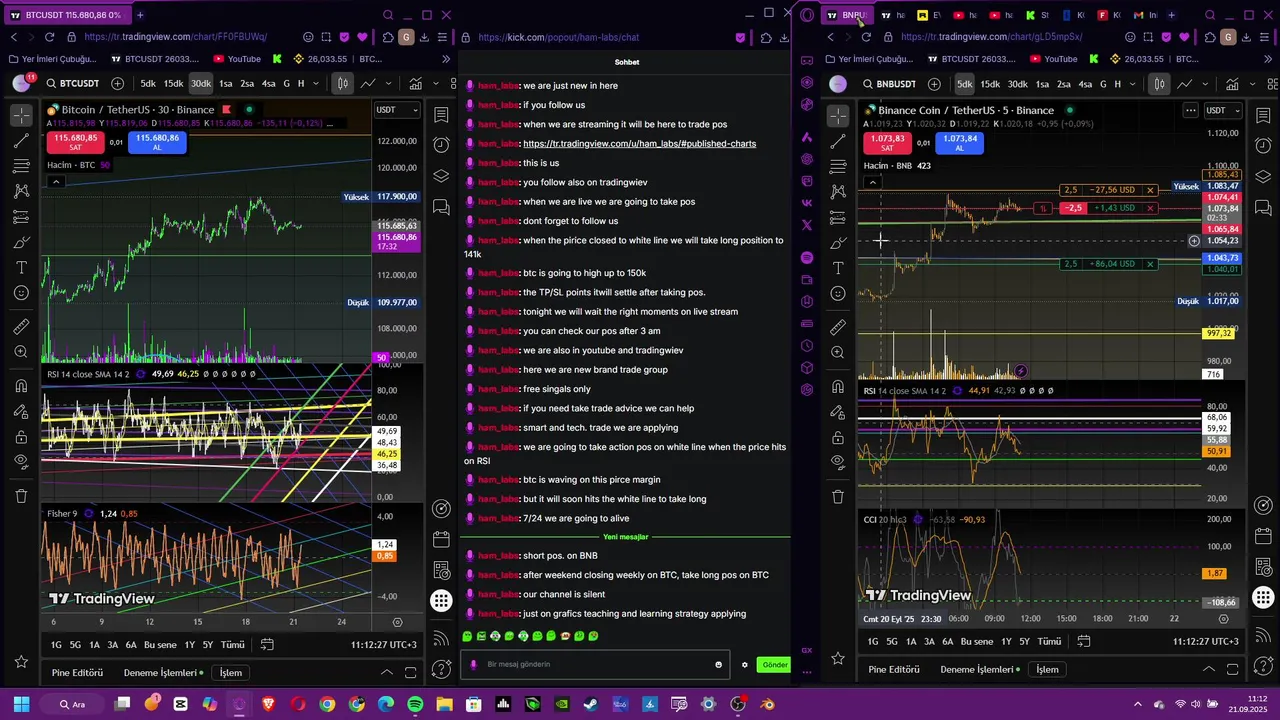Close the -27,56 USD order line

tap(1150, 190)
